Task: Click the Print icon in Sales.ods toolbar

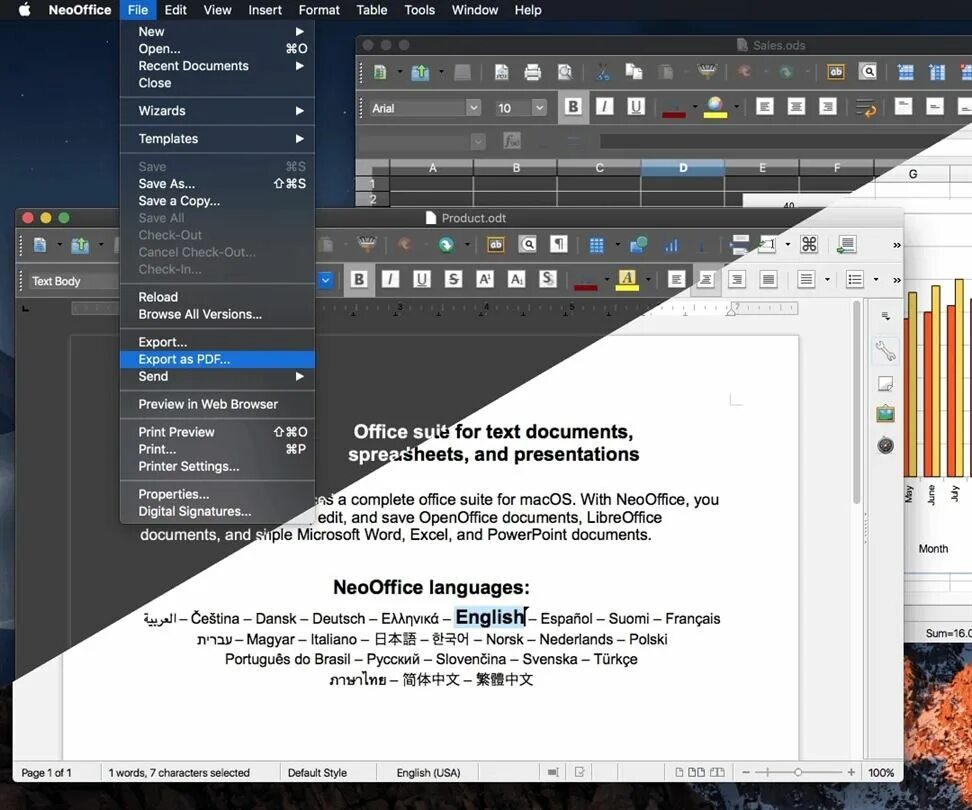Action: (532, 73)
